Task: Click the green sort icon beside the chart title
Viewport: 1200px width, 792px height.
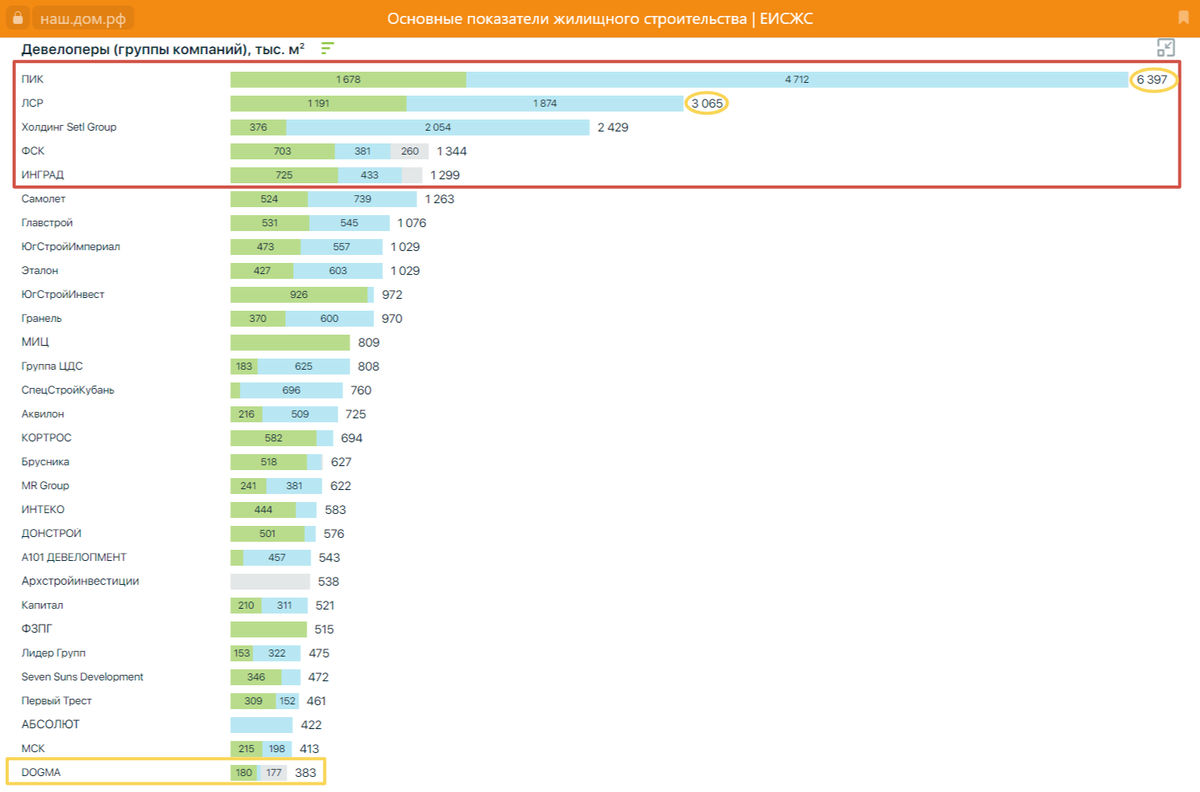Action: (x=327, y=47)
